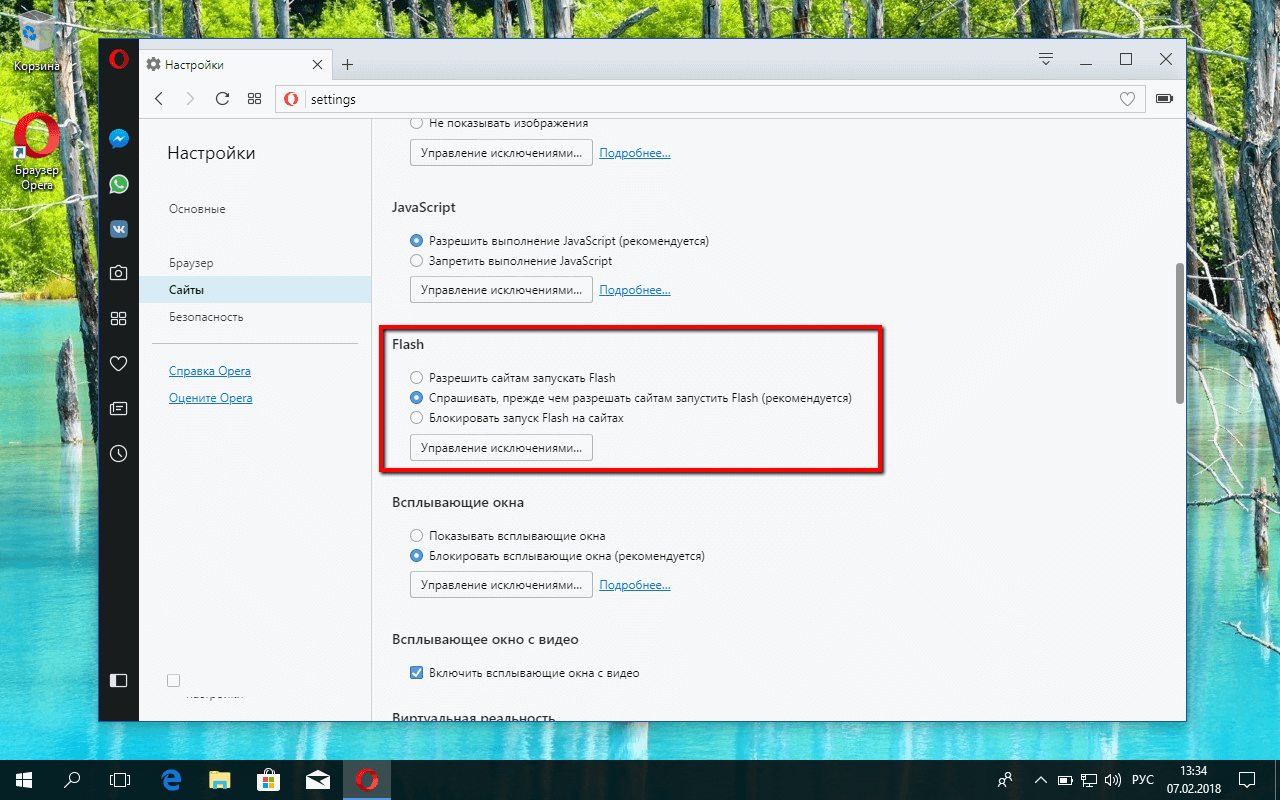Open Microsoft Store from the taskbar
Viewport: 1280px width, 800px height.
268,779
